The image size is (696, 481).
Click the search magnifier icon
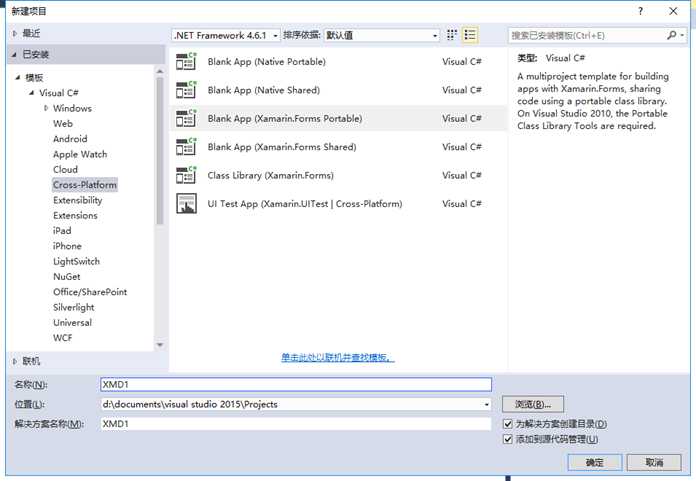pyautogui.click(x=672, y=35)
